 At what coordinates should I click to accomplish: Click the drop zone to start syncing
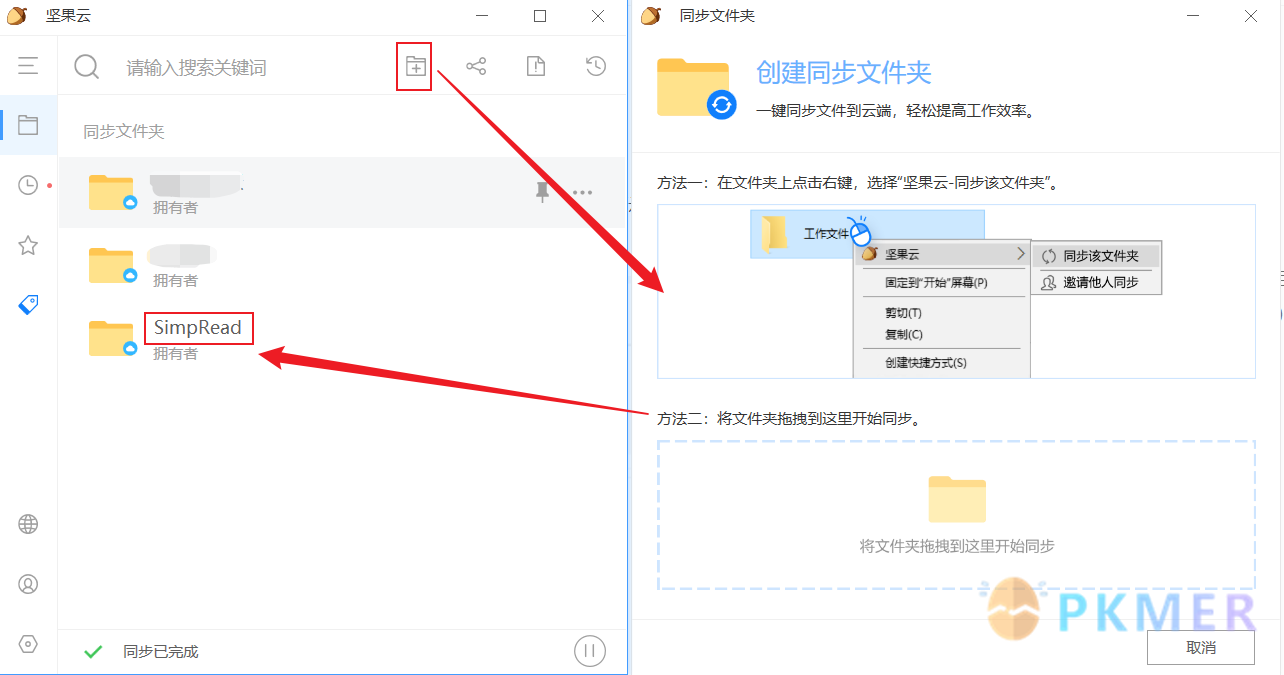coord(957,515)
